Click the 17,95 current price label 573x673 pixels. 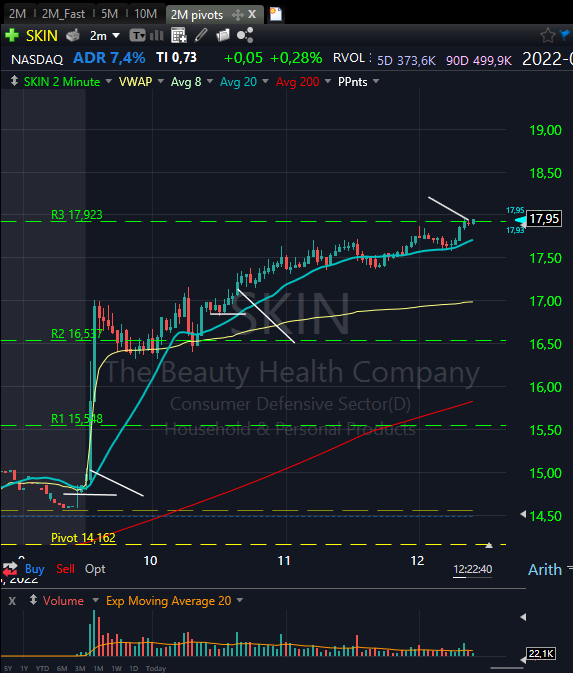pyautogui.click(x=544, y=219)
